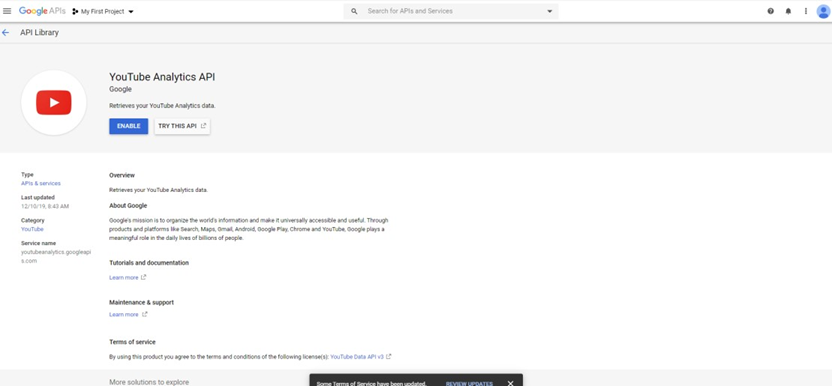Open the YouTube category link

[32, 229]
